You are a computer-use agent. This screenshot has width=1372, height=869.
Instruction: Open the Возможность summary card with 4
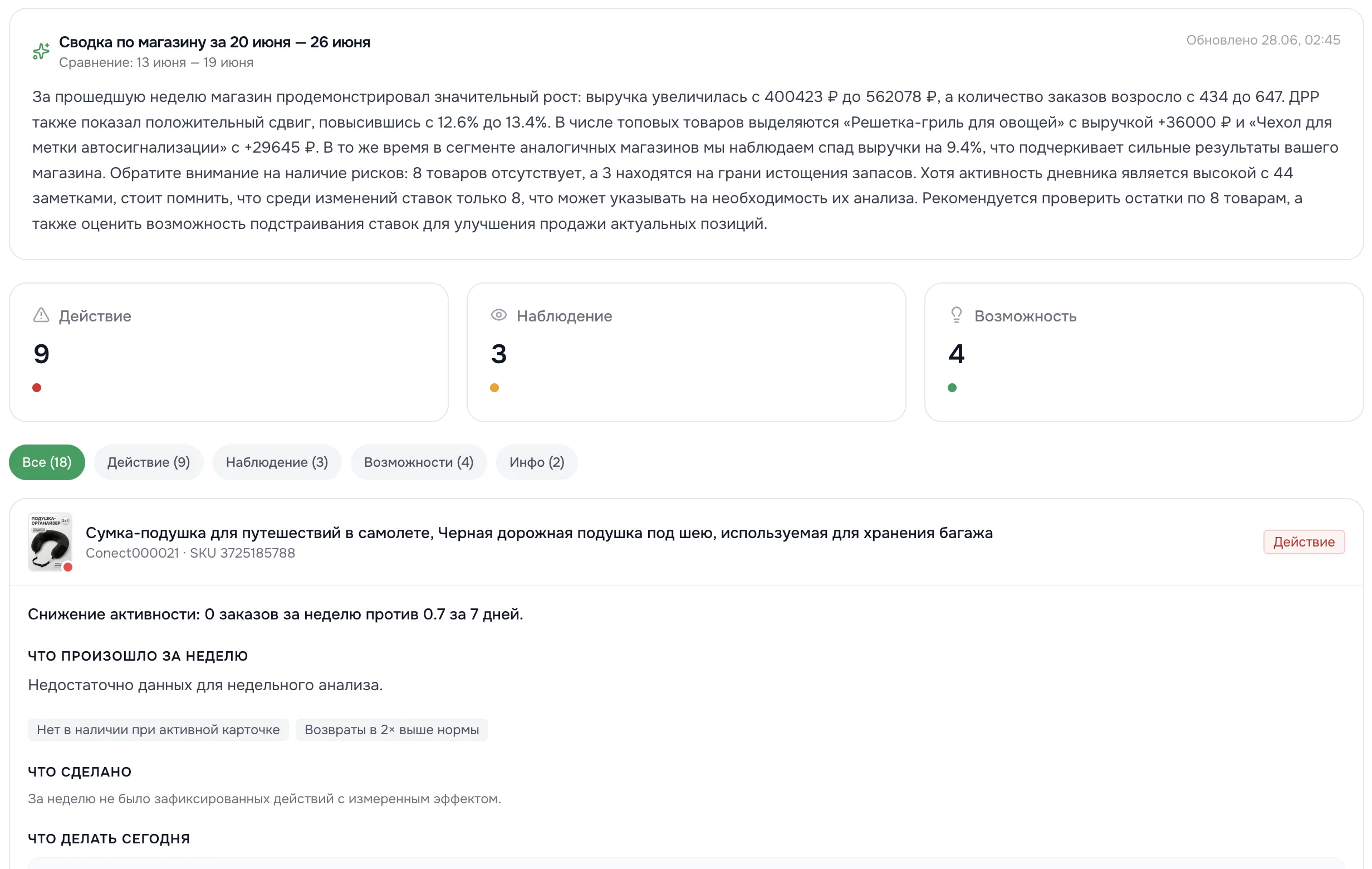tap(1144, 352)
